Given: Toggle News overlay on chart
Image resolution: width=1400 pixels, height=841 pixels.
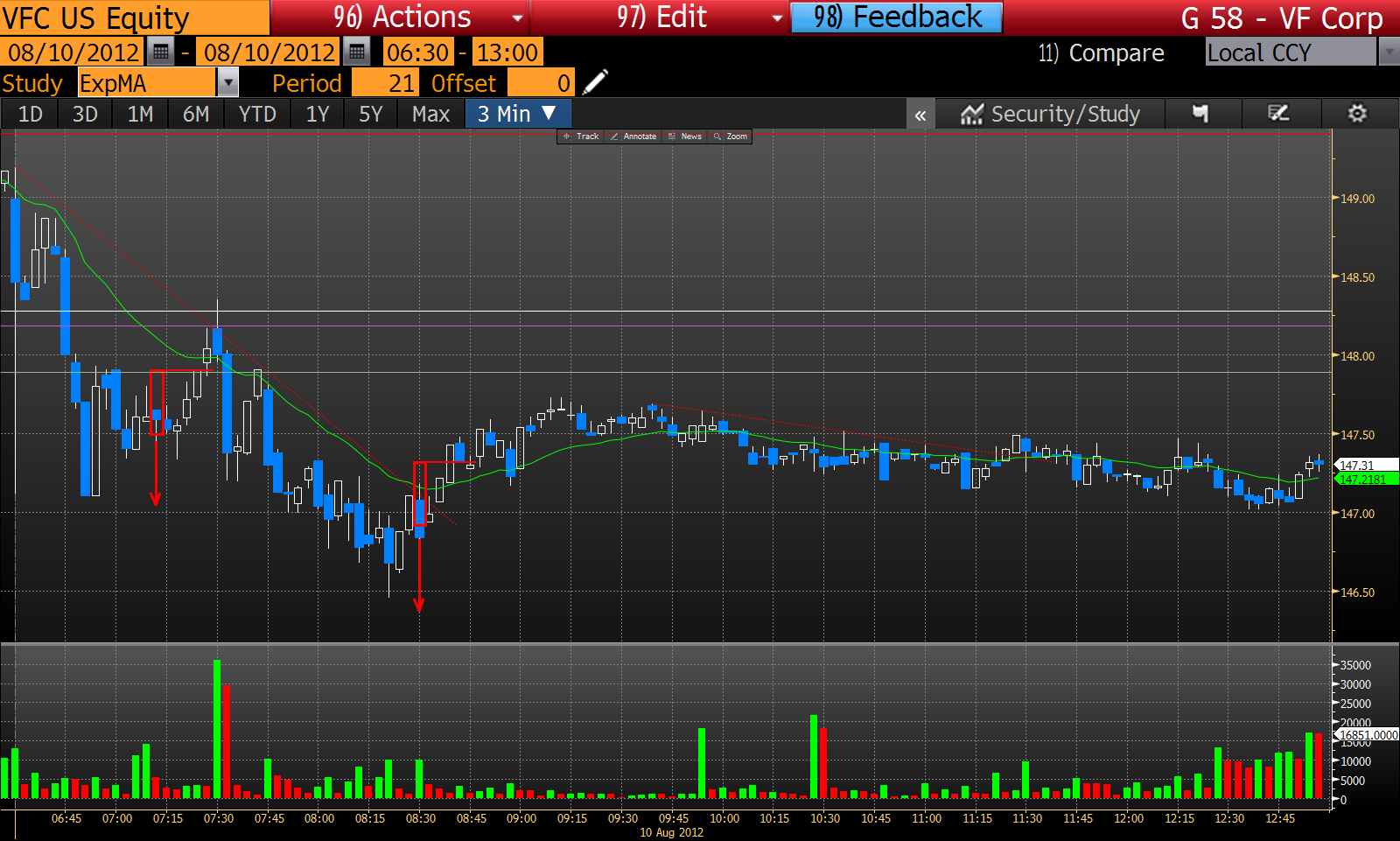Looking at the screenshot, I should [x=685, y=137].
